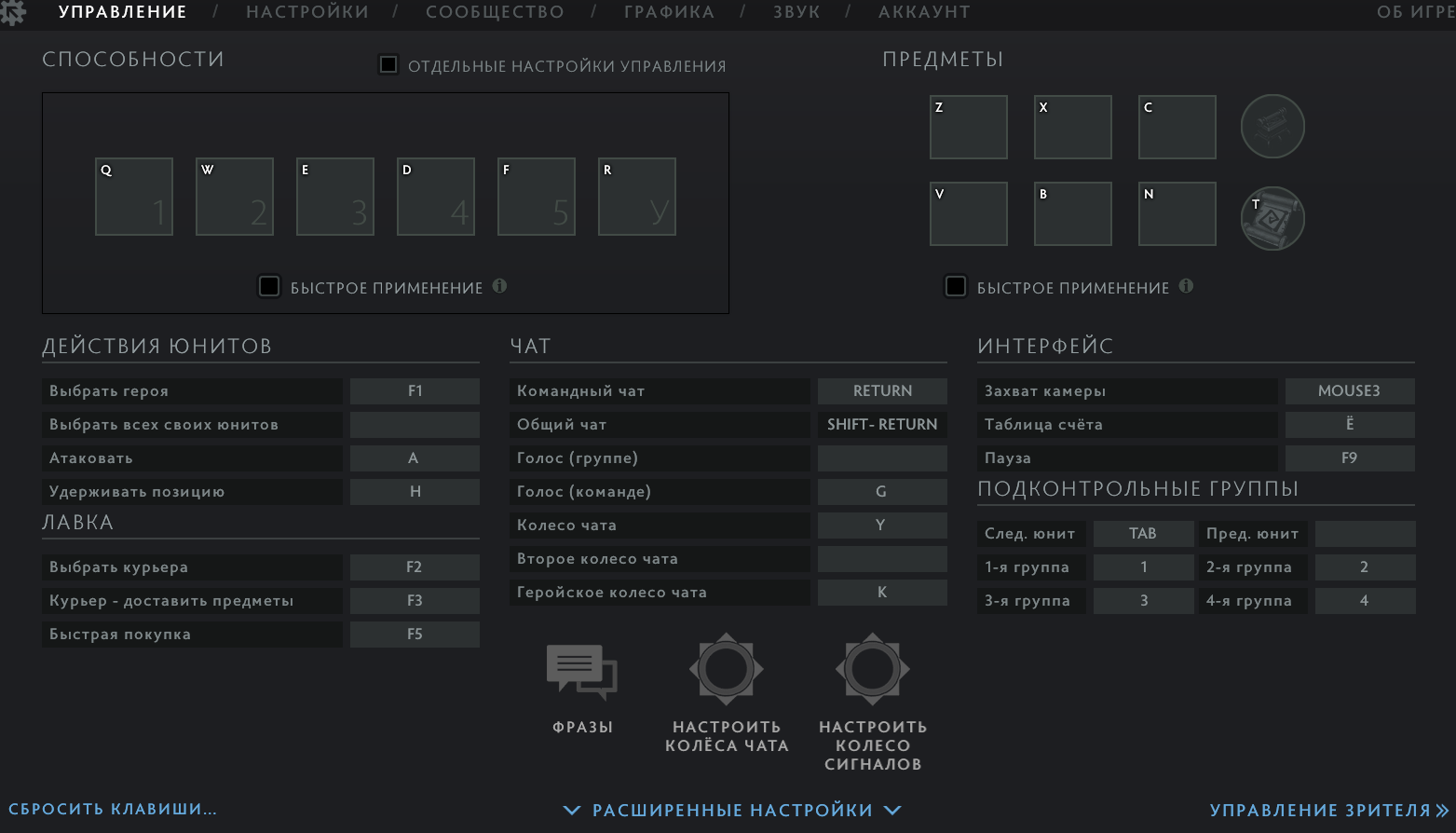Change next unit key TAB
This screenshot has width=1456, height=833.
1143,534
